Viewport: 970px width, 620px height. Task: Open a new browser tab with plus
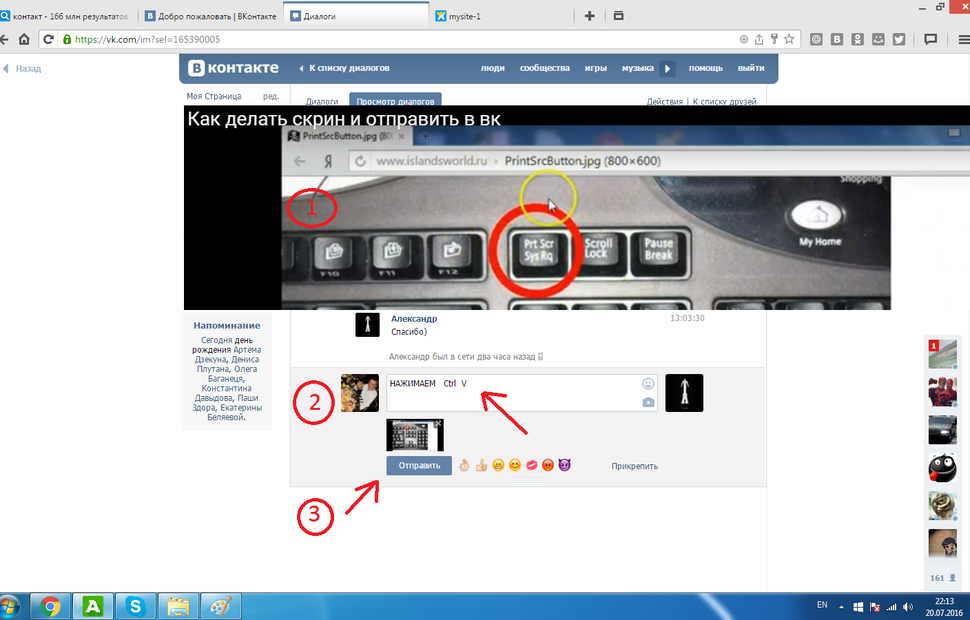pyautogui.click(x=590, y=16)
